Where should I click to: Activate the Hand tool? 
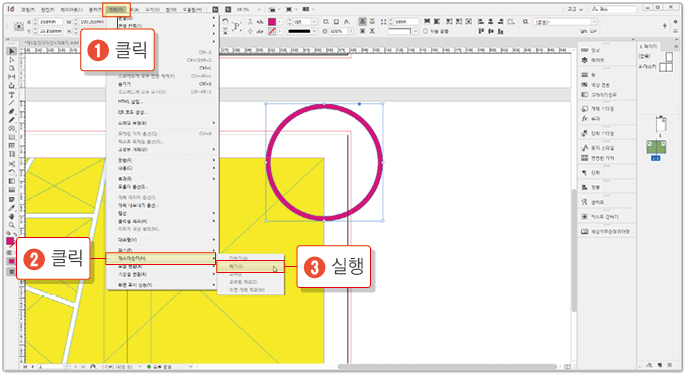click(12, 216)
